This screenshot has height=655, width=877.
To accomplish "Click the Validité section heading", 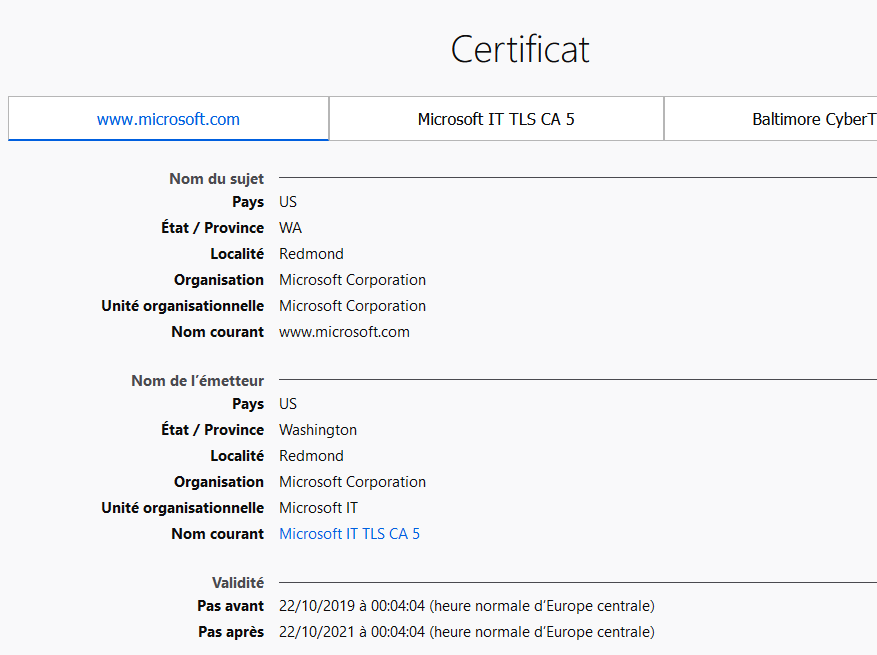I will click(238, 583).
